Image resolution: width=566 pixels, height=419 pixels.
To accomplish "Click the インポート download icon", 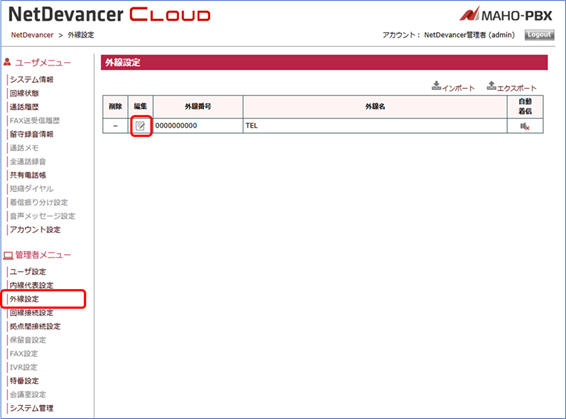I will [436, 86].
